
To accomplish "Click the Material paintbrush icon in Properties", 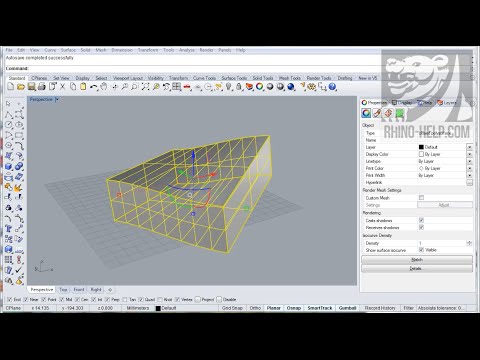I will 377,113.
